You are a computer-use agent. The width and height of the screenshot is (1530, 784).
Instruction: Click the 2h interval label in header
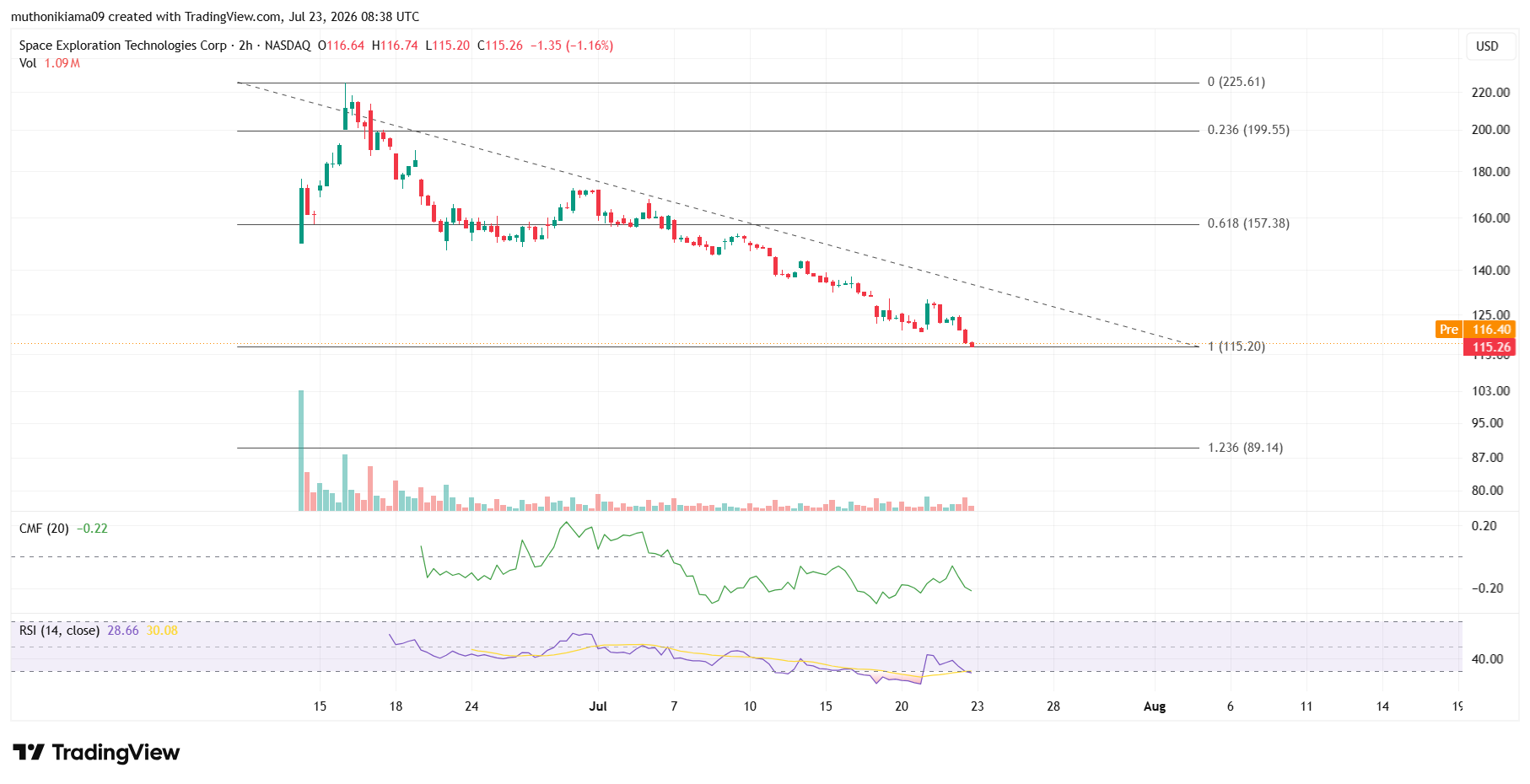click(x=245, y=46)
